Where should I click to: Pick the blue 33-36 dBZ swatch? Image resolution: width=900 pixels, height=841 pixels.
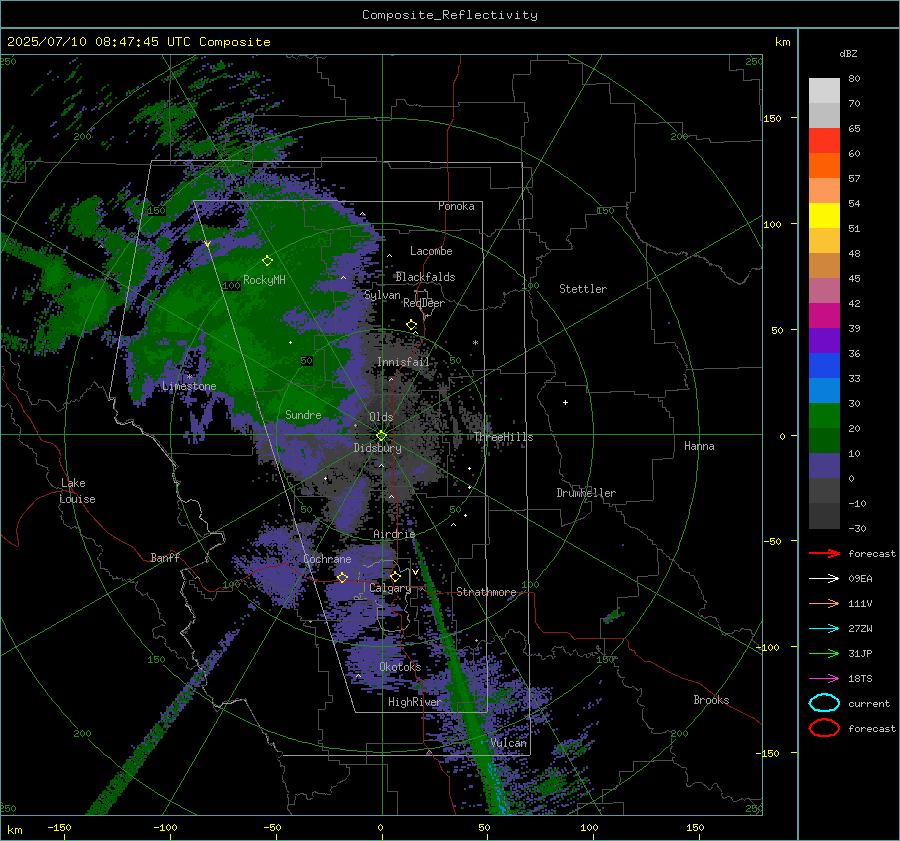824,366
